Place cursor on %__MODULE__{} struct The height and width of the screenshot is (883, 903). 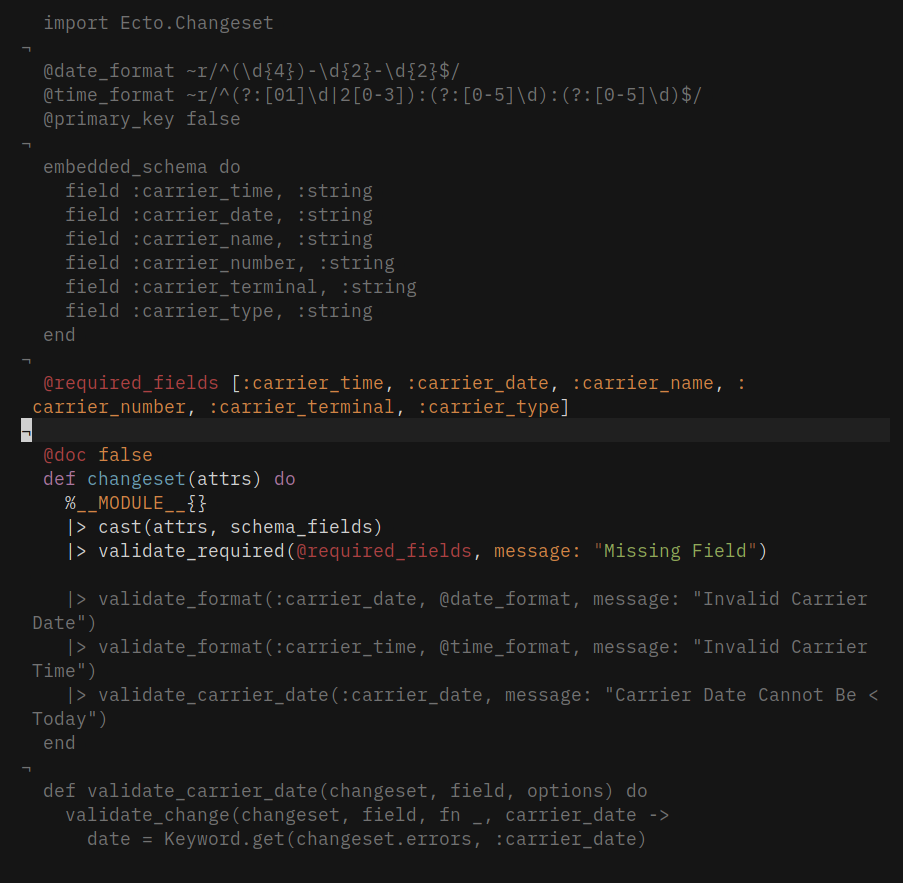(136, 503)
